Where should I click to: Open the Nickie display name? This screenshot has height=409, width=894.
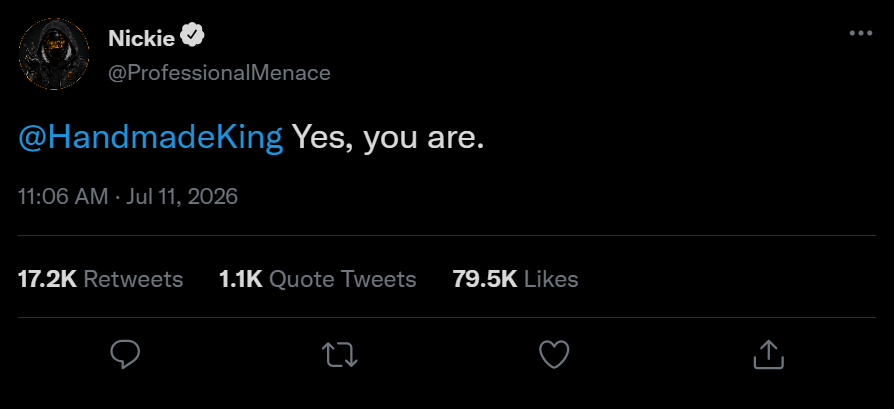(141, 38)
